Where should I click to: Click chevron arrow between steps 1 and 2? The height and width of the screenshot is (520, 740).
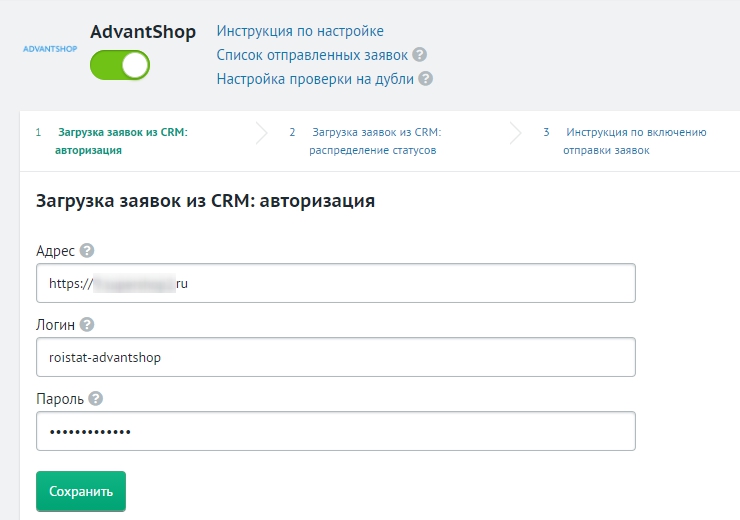pos(262,133)
